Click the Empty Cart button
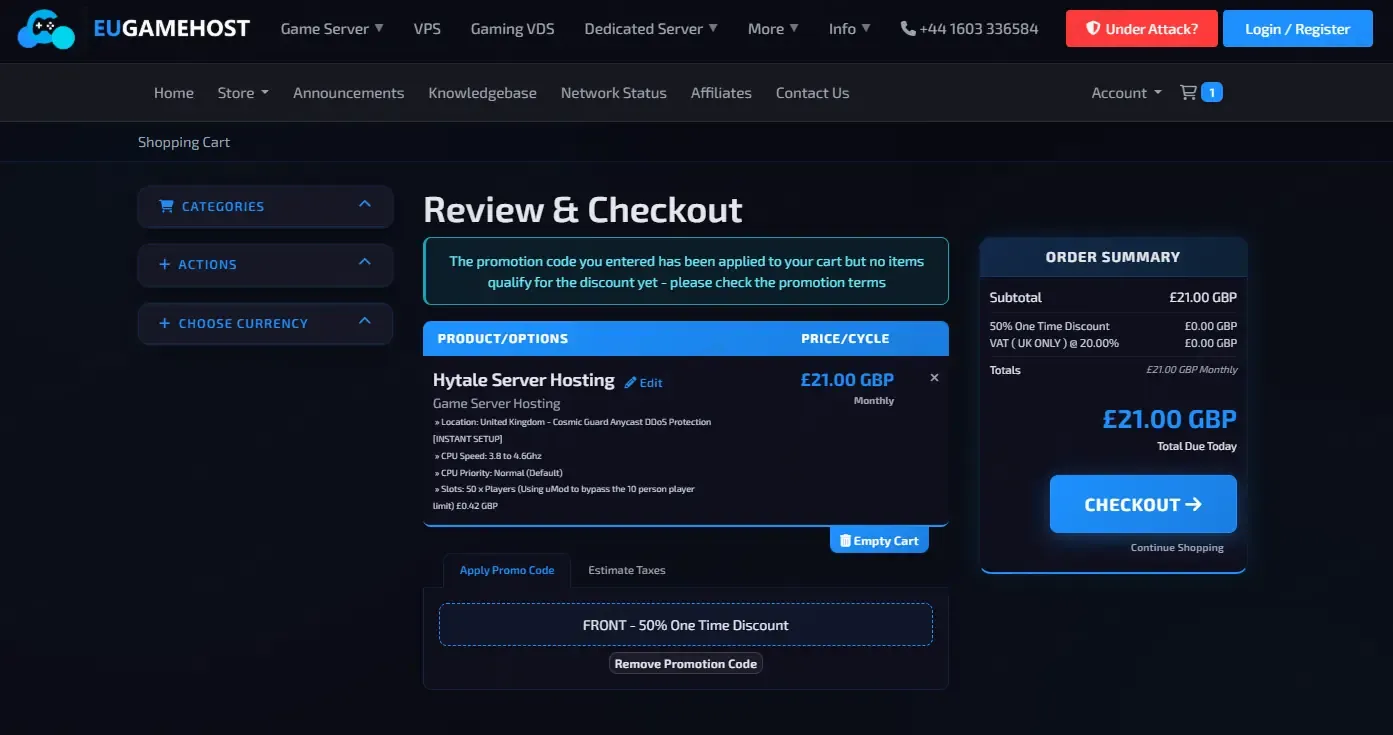The width and height of the screenshot is (1393, 735). click(x=879, y=540)
